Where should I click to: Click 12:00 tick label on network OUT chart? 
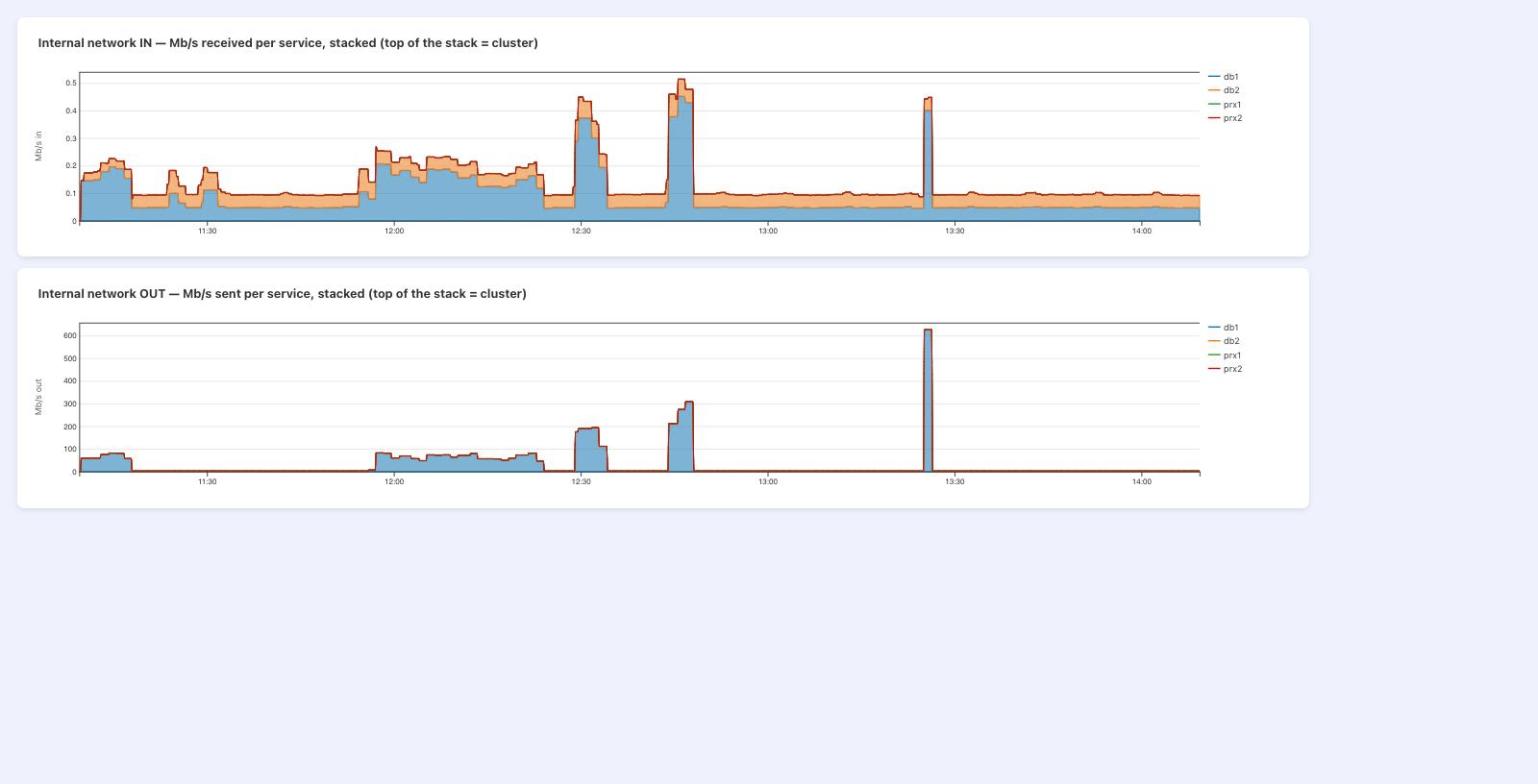pyautogui.click(x=394, y=482)
